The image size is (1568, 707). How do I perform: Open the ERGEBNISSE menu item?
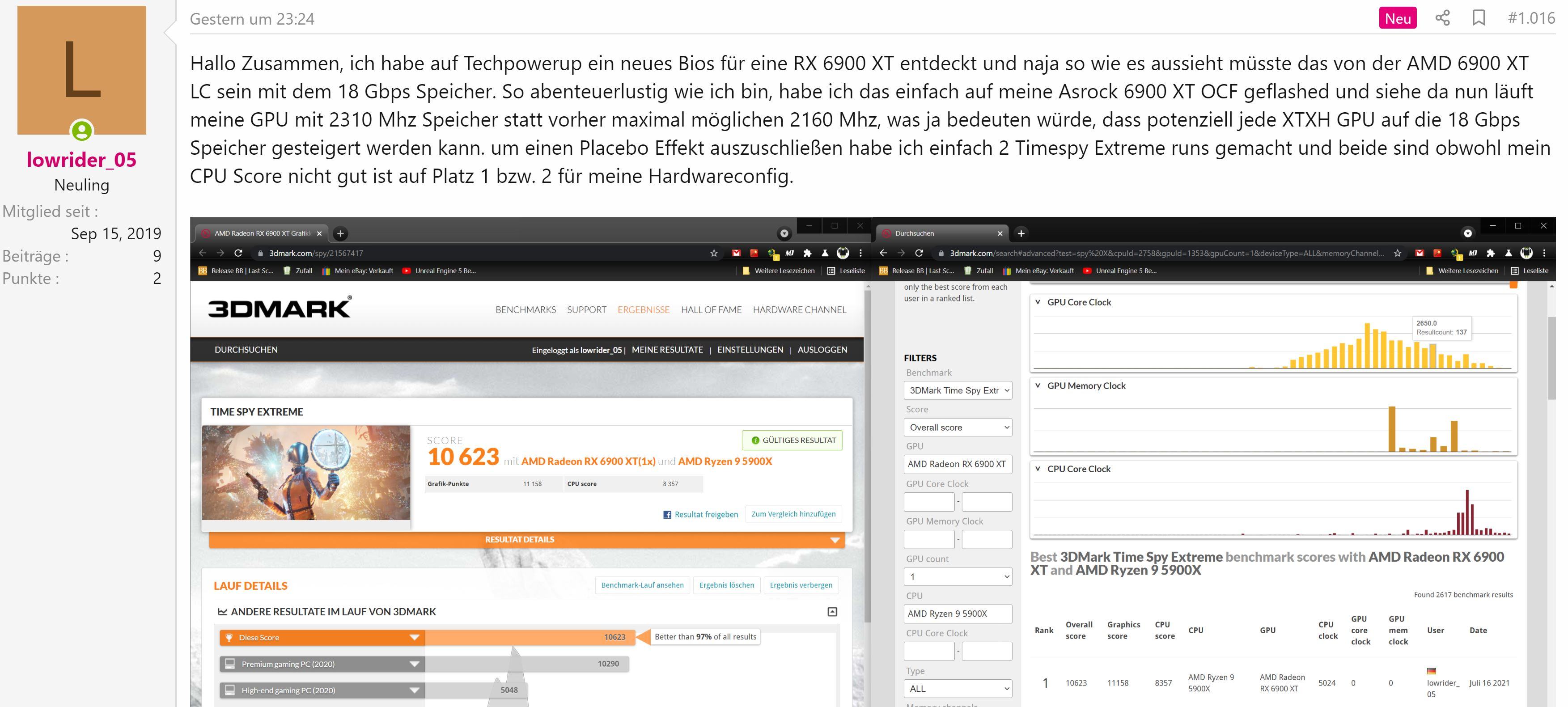[x=644, y=310]
